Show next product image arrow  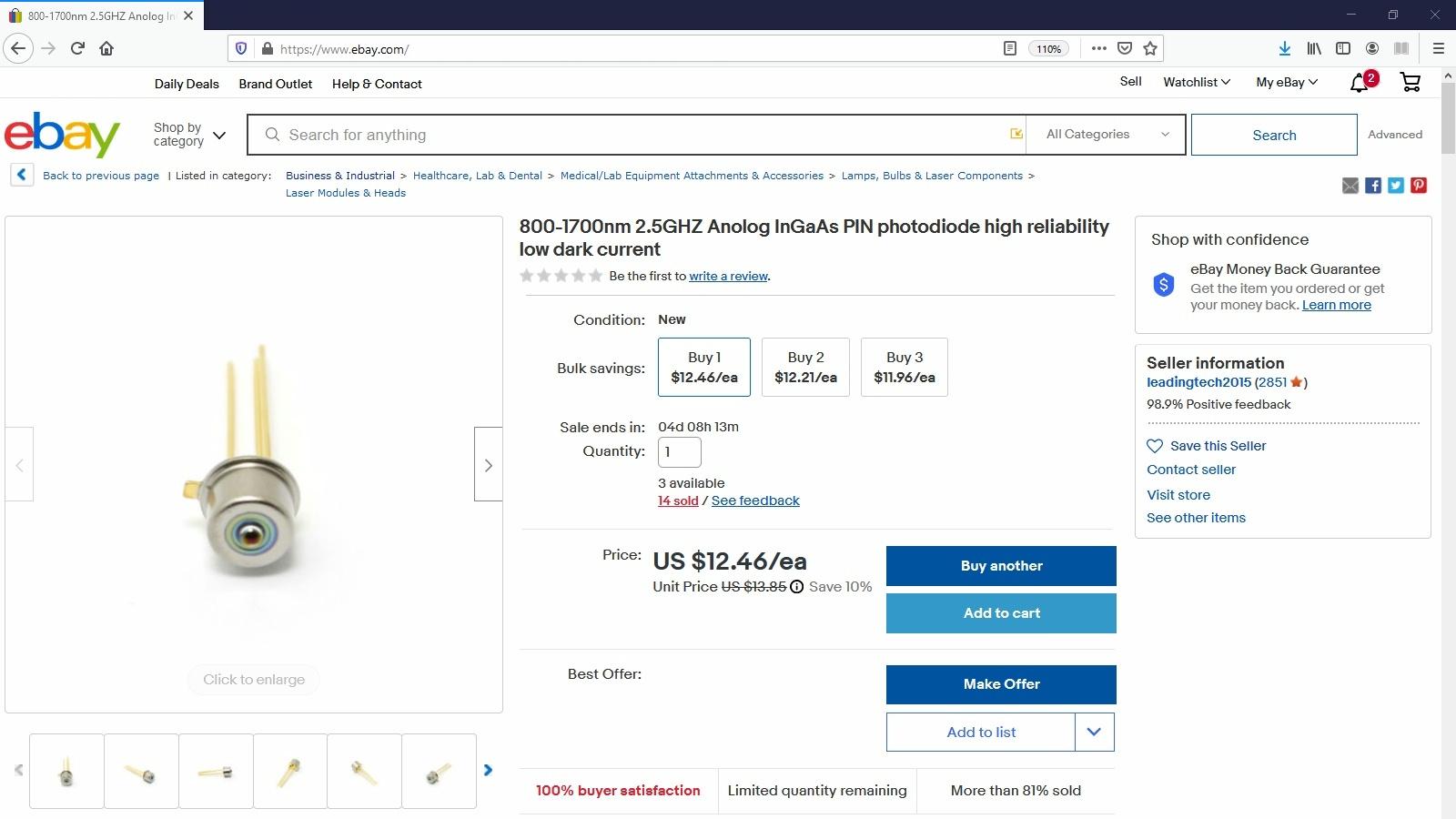tap(489, 464)
